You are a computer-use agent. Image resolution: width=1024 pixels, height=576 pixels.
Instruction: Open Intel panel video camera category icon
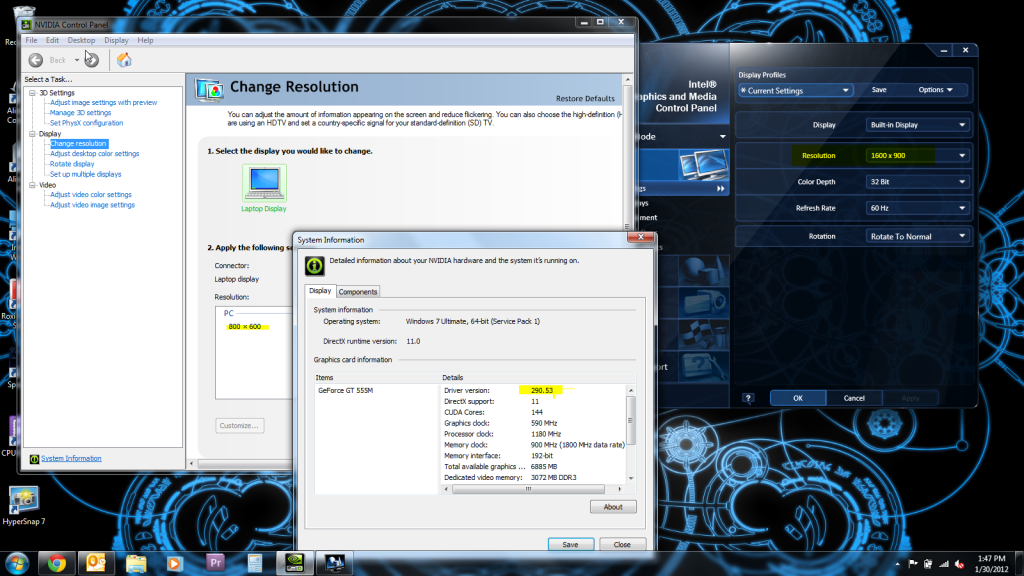pos(703,303)
